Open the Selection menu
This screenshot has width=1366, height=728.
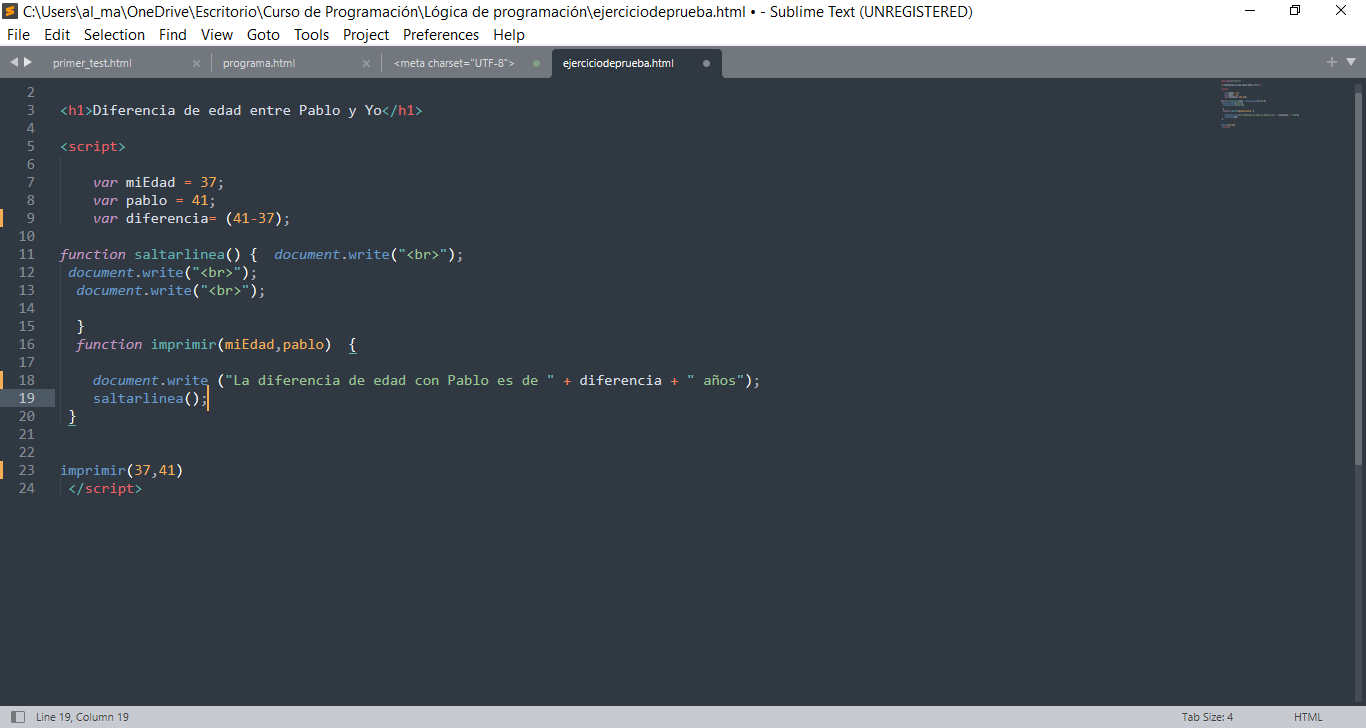114,34
